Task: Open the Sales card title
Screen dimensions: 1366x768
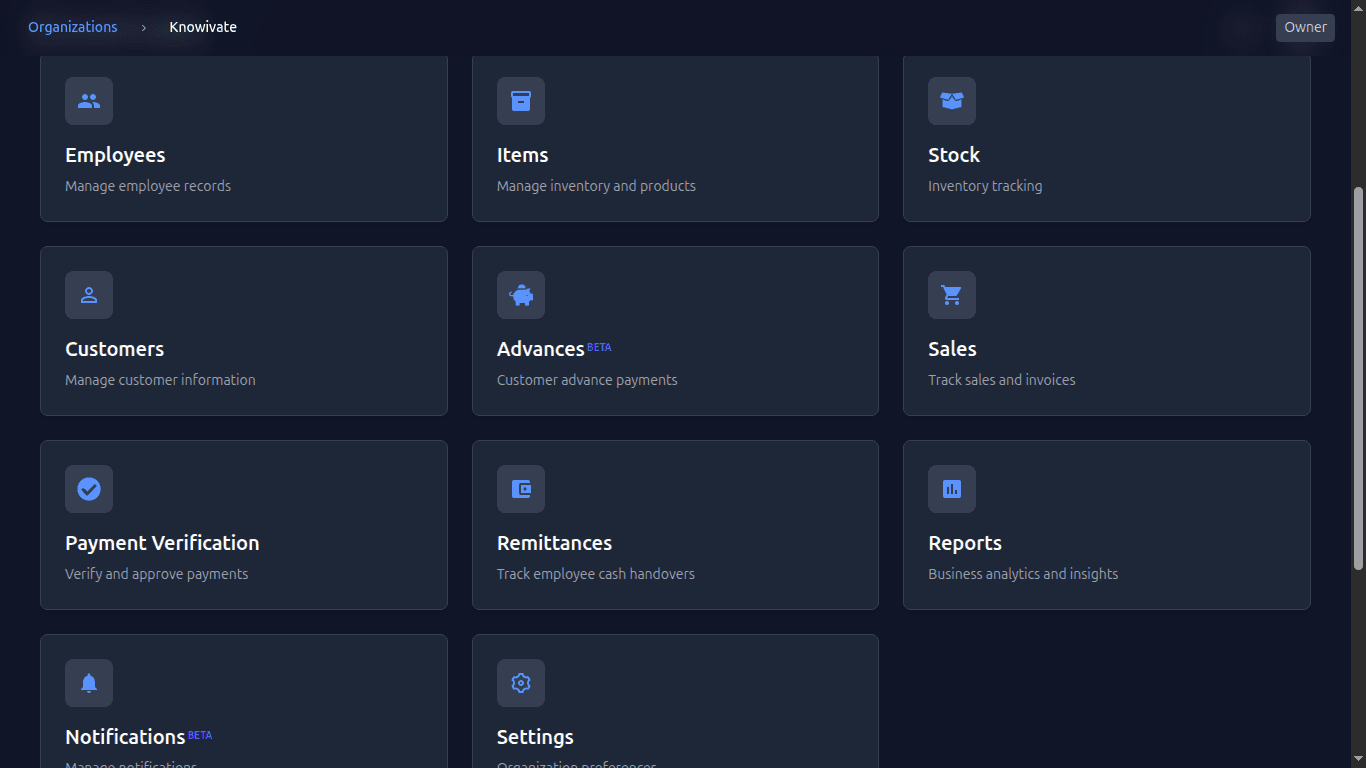Action: click(x=952, y=349)
